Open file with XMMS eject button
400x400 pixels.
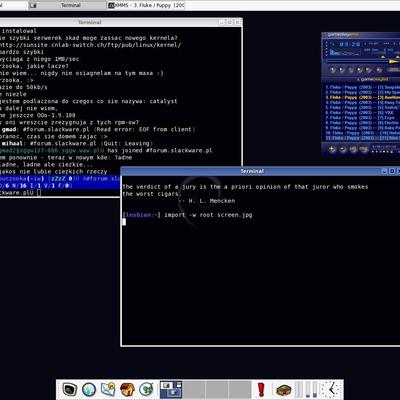click(379, 70)
